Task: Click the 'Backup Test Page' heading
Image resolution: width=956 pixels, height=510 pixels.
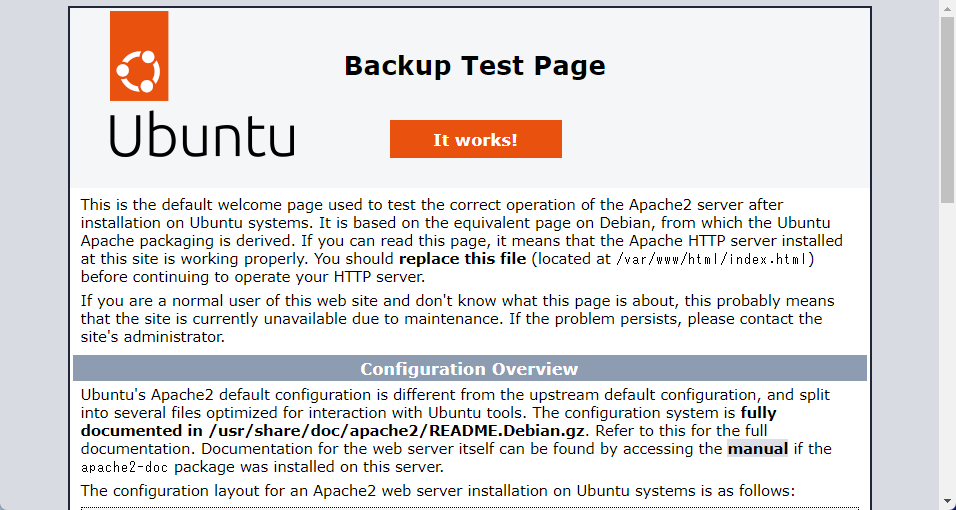Action: click(475, 66)
